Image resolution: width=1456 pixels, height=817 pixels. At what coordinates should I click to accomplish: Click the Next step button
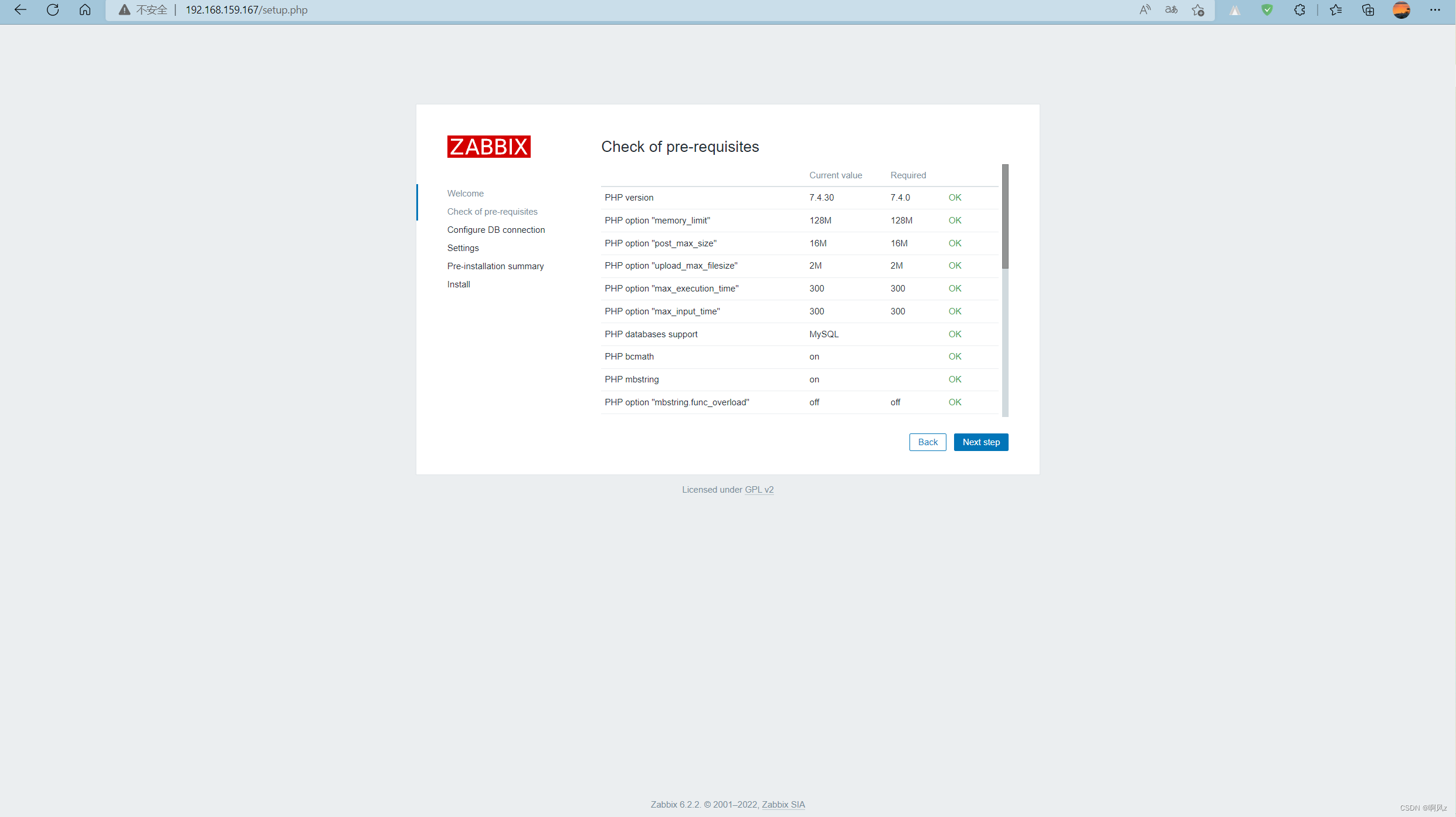pyautogui.click(x=981, y=442)
